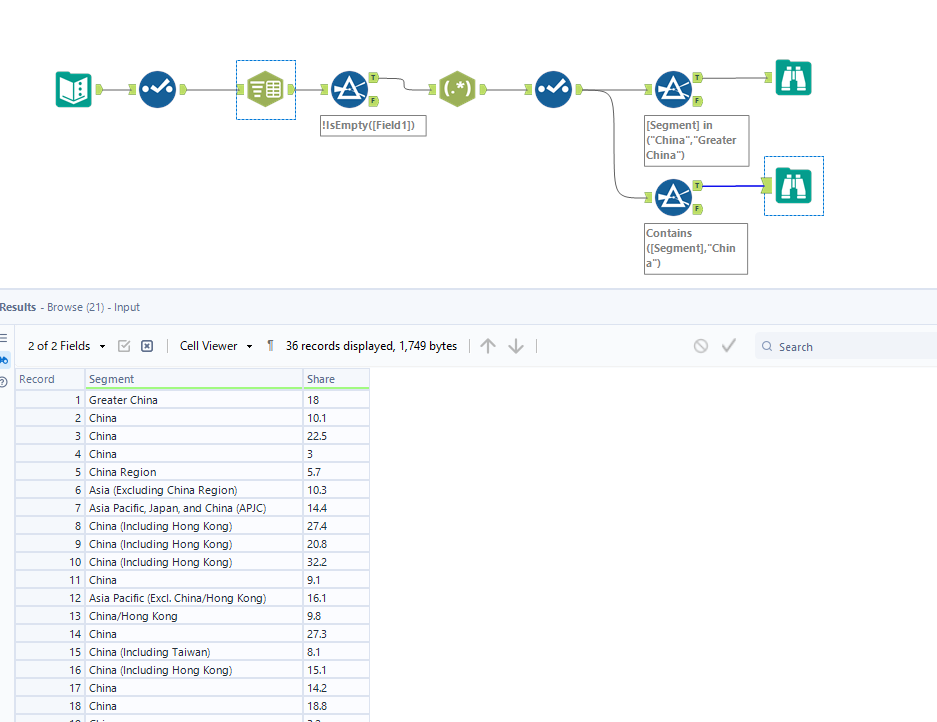Click the cancel (prohibit) button in results toolbar

point(700,345)
